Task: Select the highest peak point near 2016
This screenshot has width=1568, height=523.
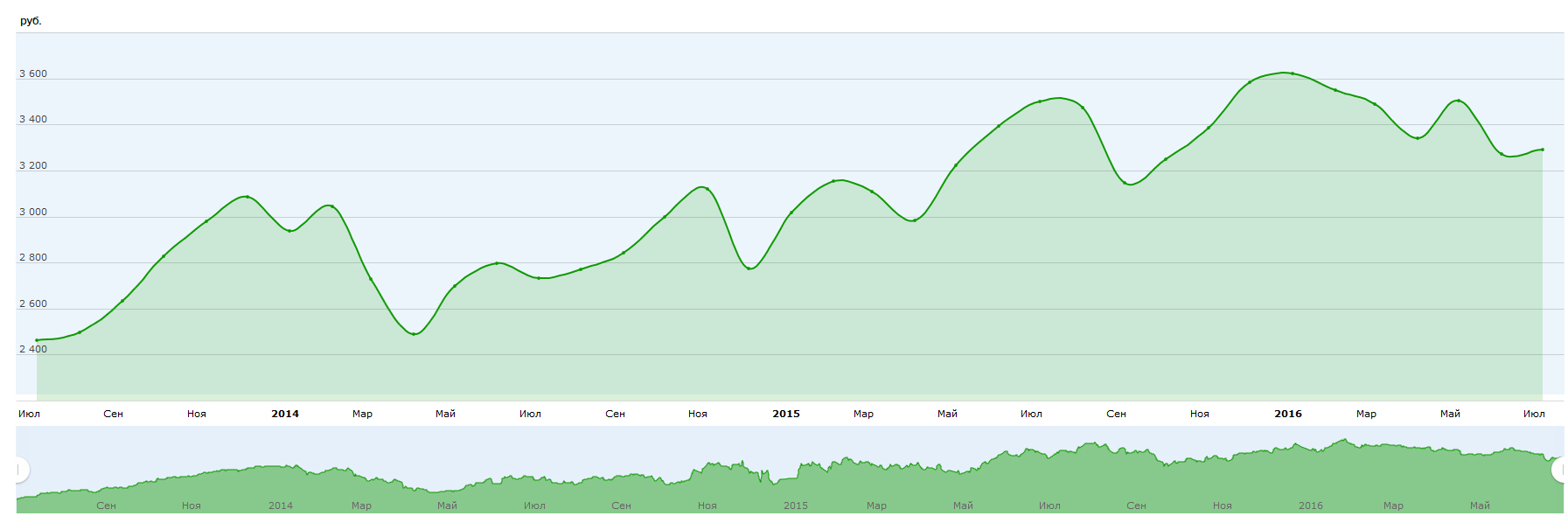Action: click(1293, 73)
